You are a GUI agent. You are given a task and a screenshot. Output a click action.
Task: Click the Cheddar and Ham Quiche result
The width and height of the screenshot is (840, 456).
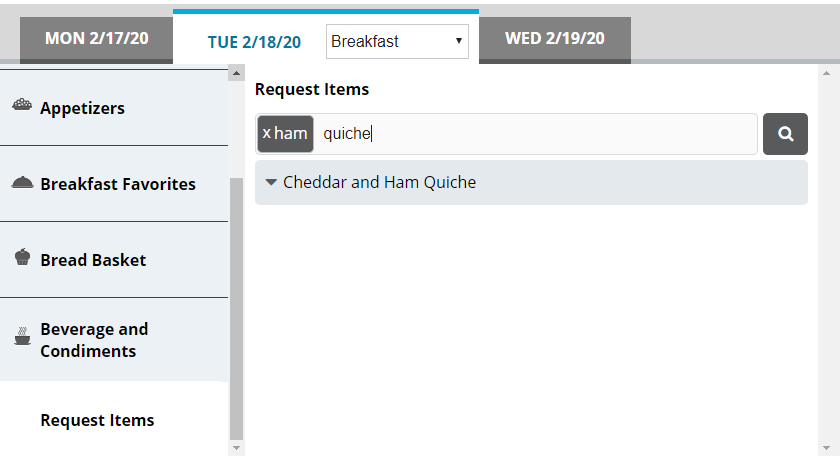pyautogui.click(x=380, y=183)
